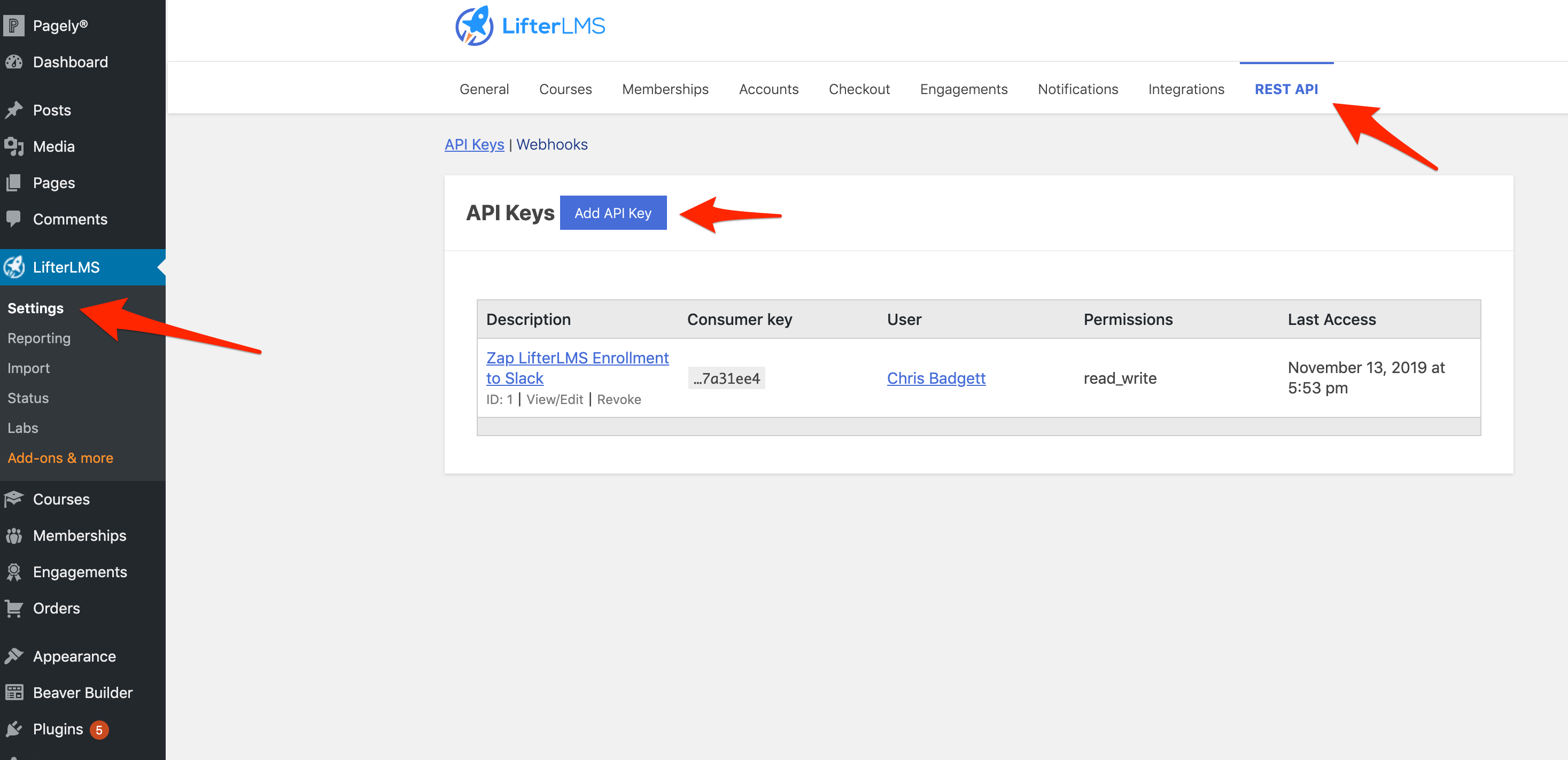
Task: Open the Status submenu item
Action: click(28, 398)
